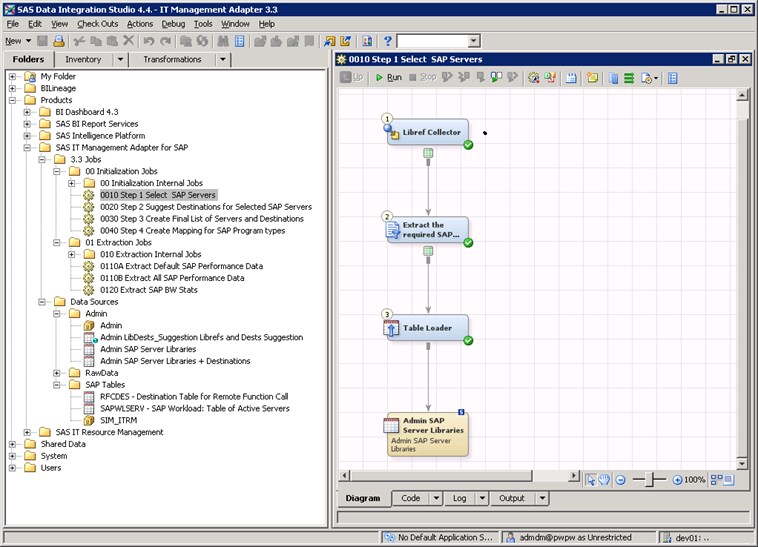Click the Undo arrow toolbar icon
This screenshot has width=758, height=547.
149,41
